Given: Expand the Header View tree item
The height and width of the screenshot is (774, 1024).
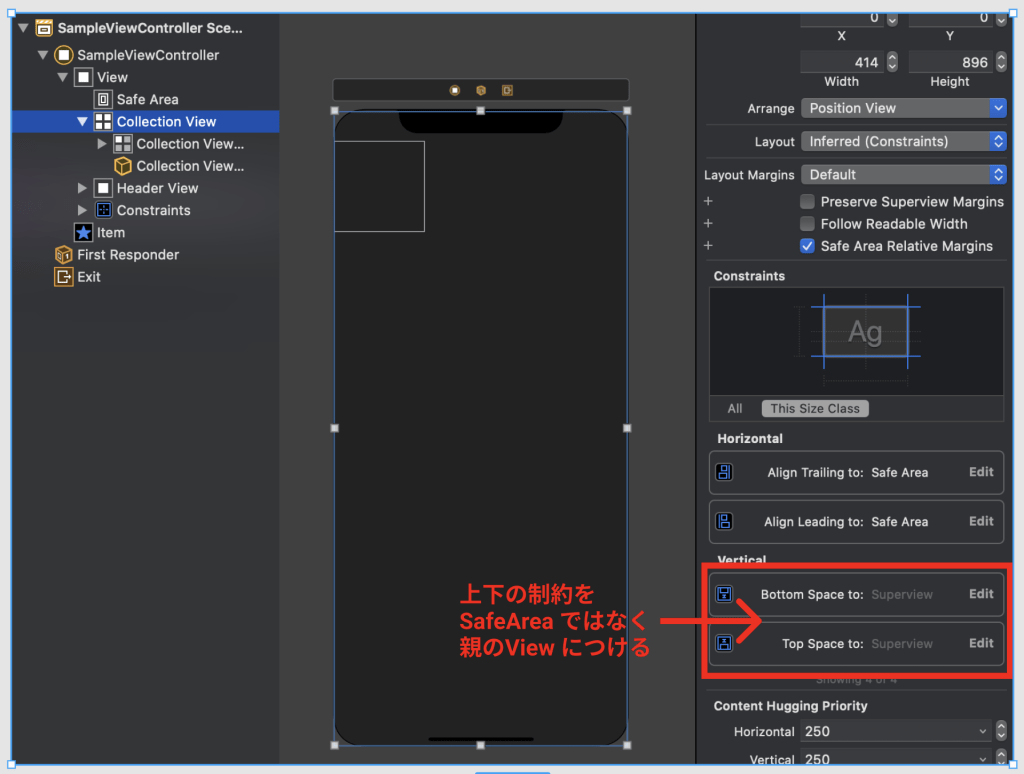Looking at the screenshot, I should [83, 188].
